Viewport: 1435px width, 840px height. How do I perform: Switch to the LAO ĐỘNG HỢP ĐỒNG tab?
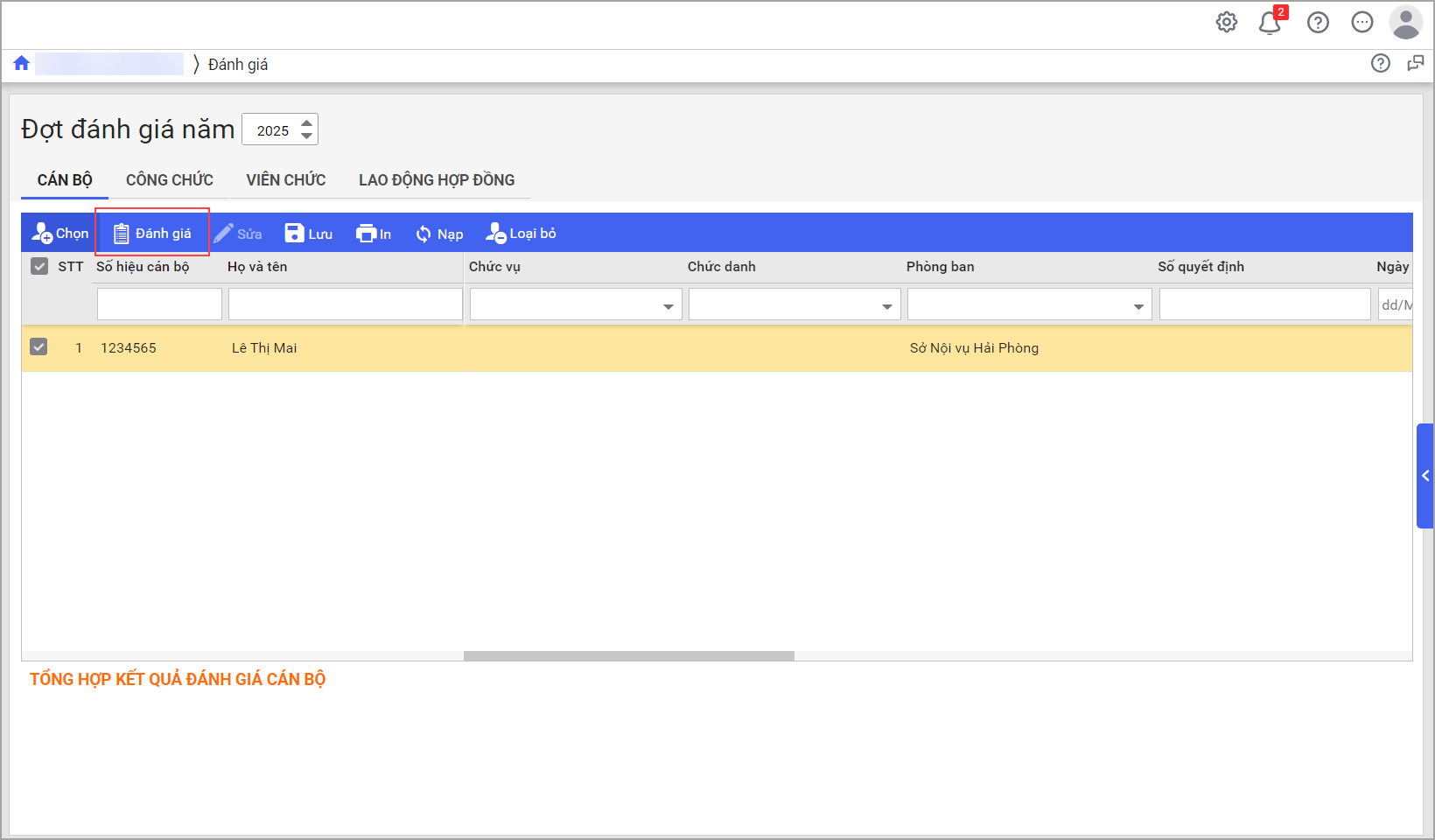[x=437, y=180]
